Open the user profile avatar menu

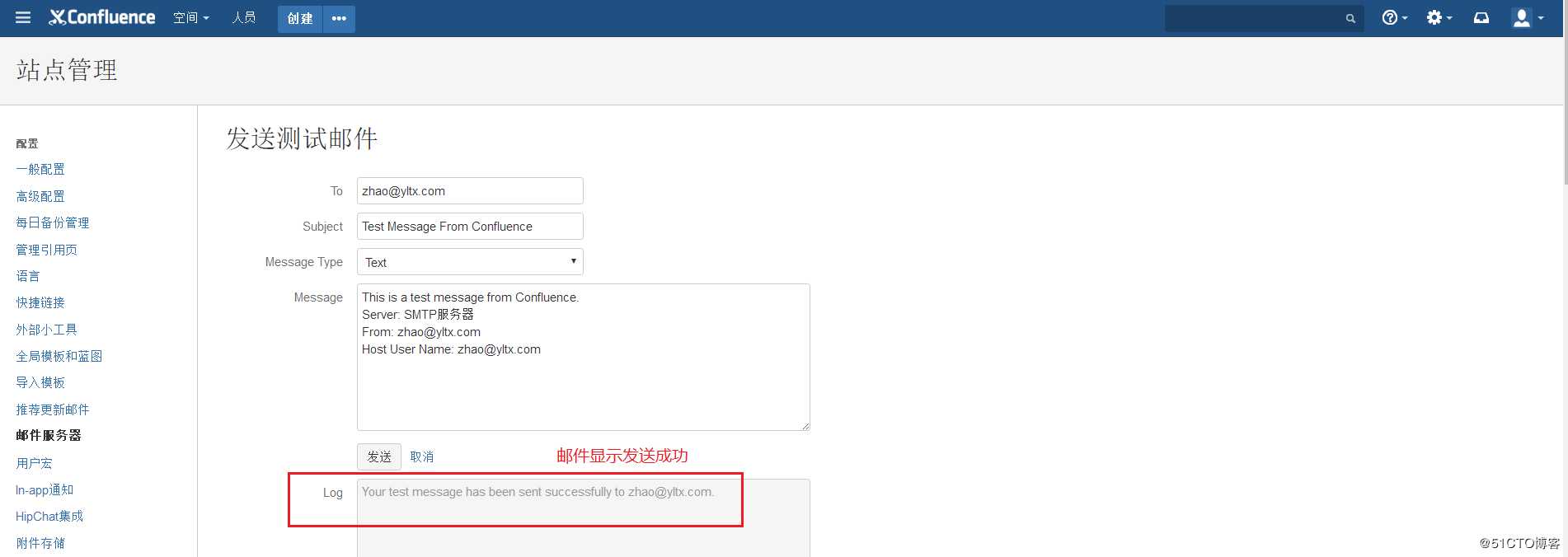[x=1528, y=17]
